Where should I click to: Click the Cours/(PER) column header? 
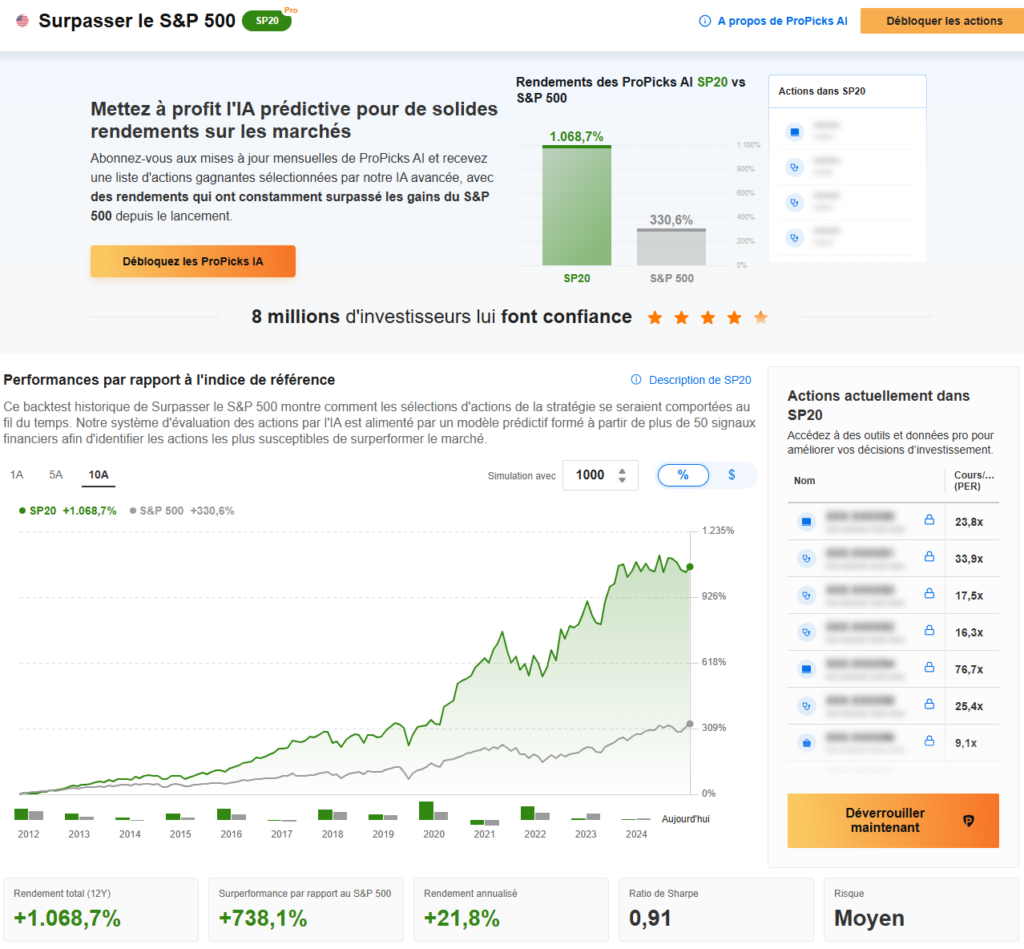(972, 481)
